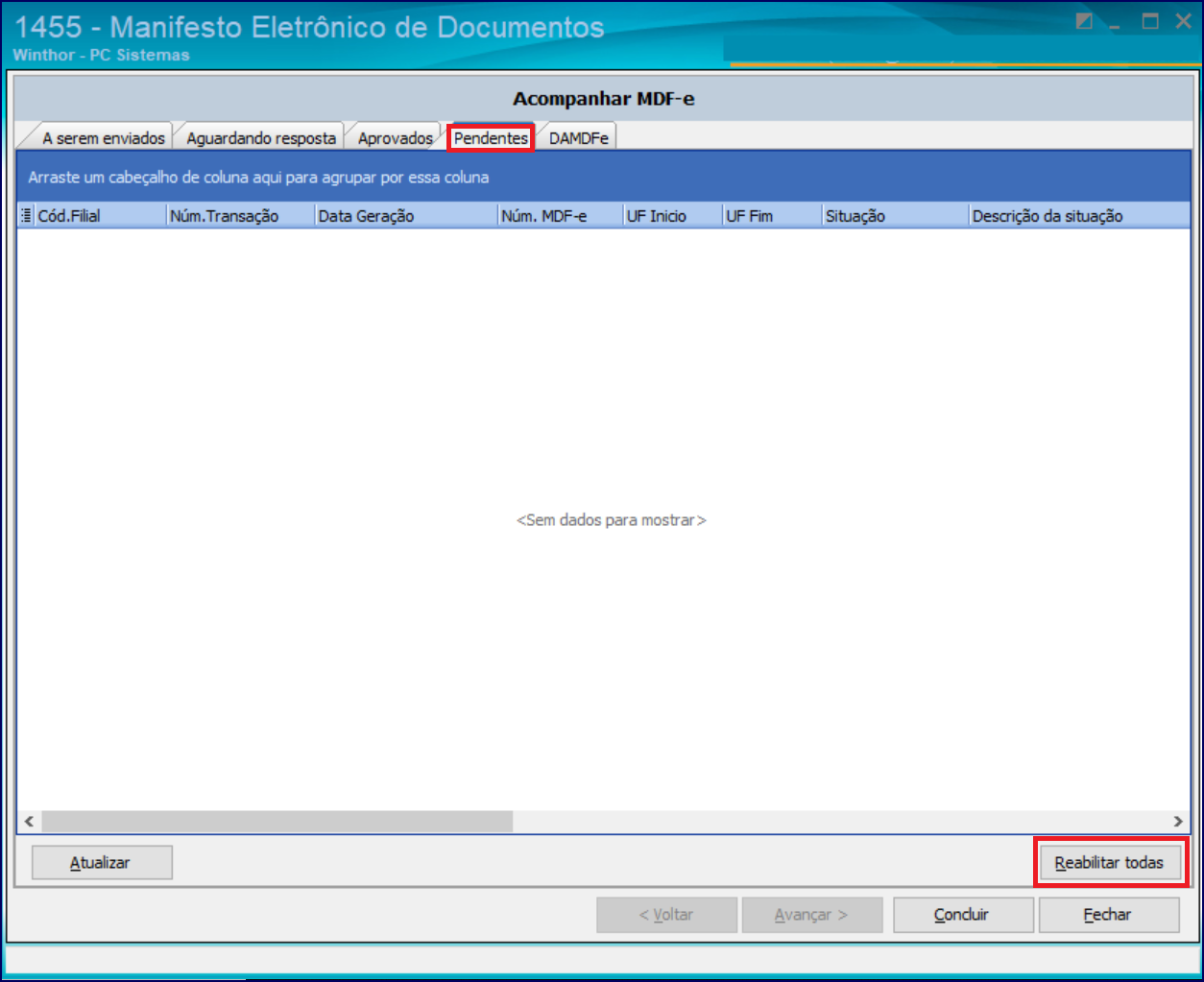The image size is (1204, 982).
Task: Click the disabled Avançar button
Action: (812, 915)
